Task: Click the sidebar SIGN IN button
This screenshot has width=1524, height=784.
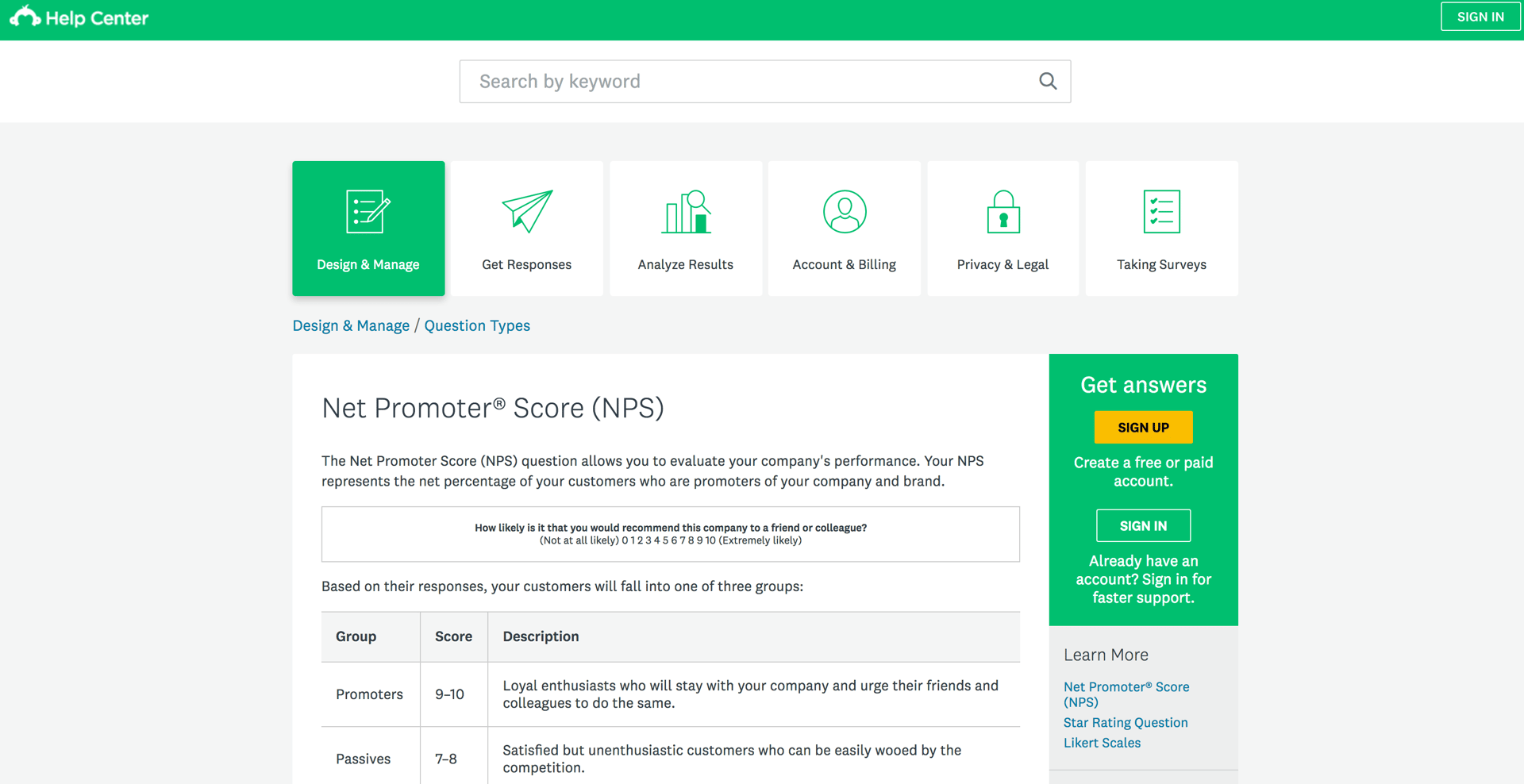Action: pyautogui.click(x=1143, y=525)
